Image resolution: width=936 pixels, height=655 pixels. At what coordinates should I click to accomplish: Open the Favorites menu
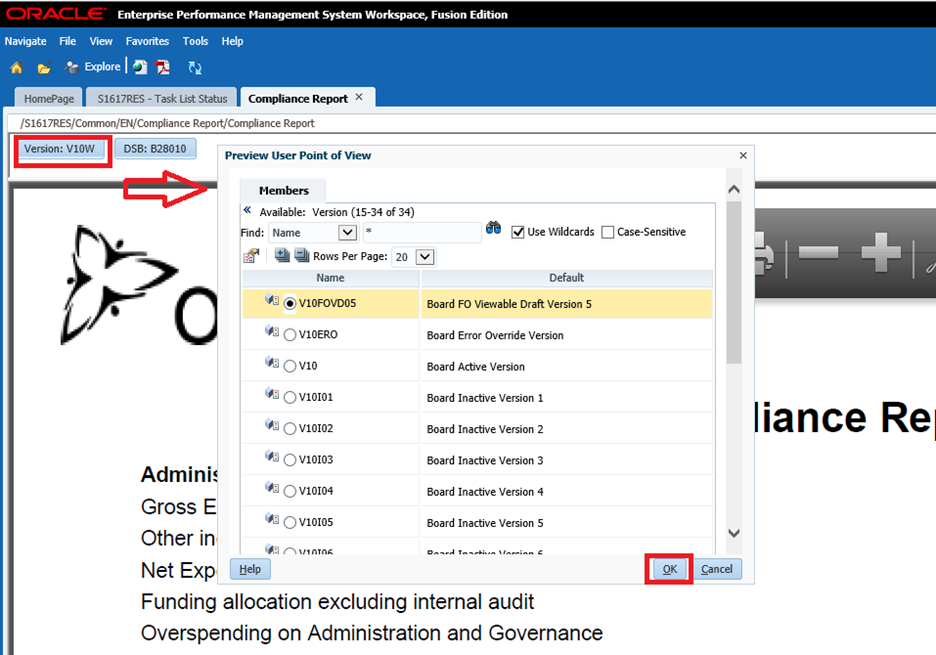[x=147, y=41]
